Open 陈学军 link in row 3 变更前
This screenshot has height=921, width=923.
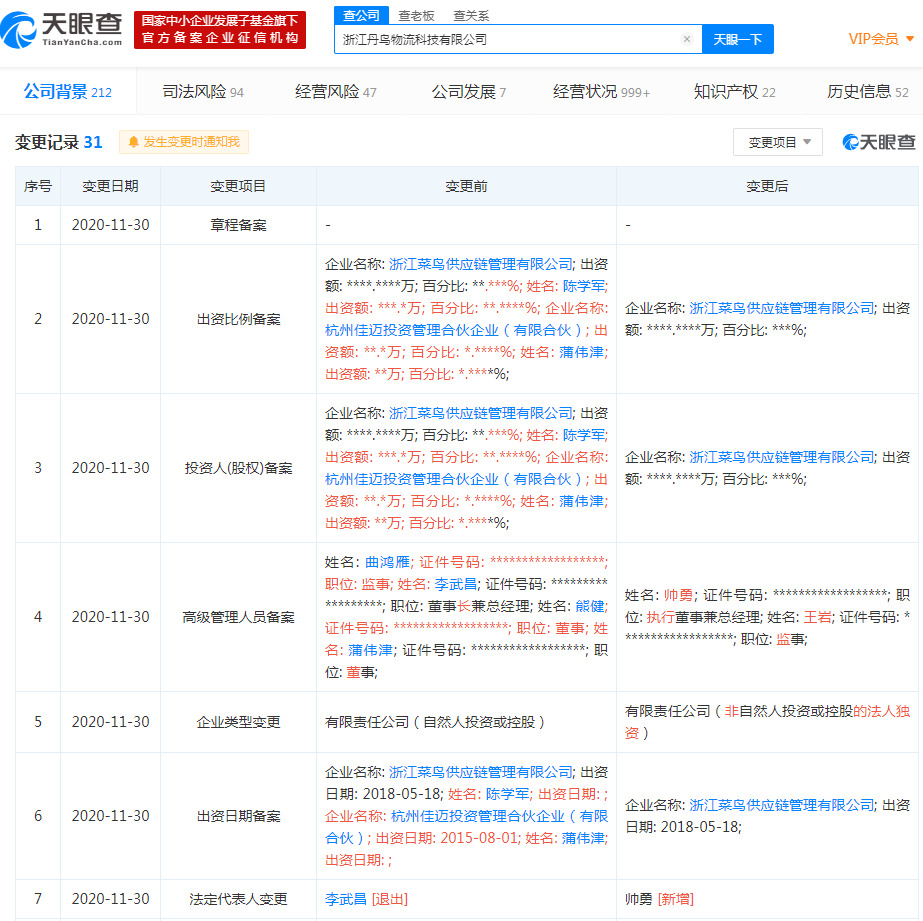[583, 435]
